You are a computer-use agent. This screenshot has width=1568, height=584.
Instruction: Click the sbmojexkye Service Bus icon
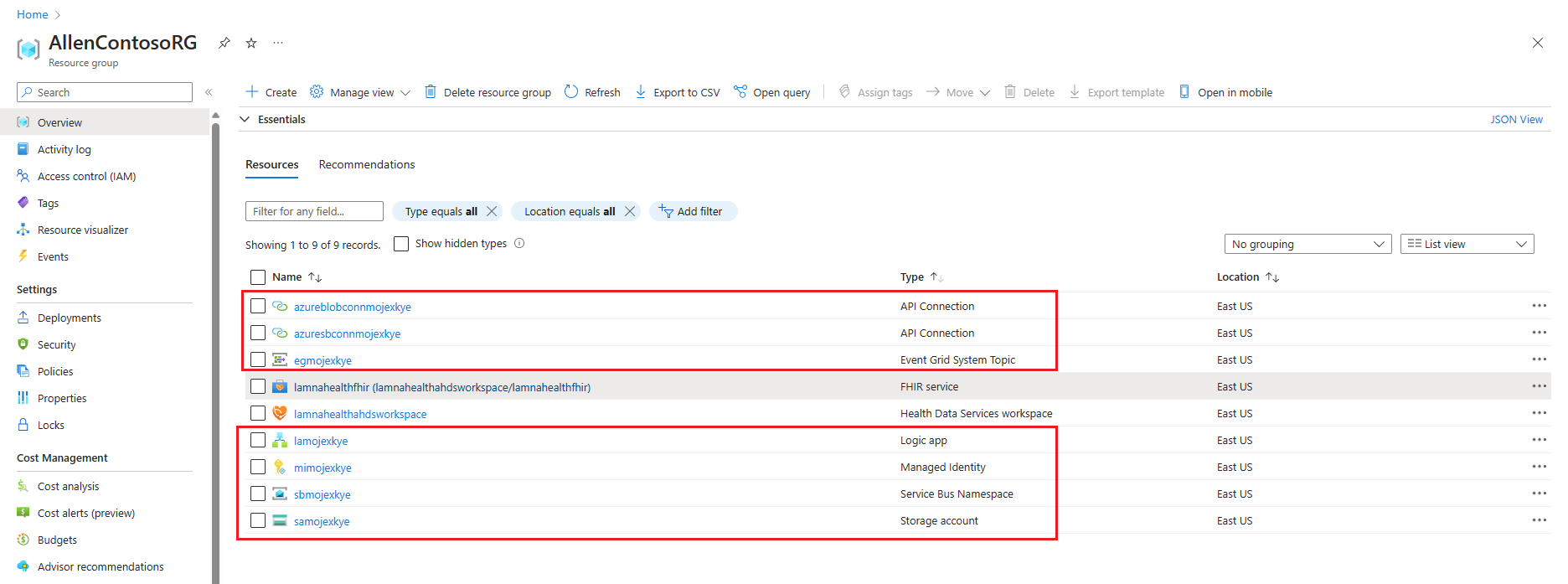click(x=280, y=494)
